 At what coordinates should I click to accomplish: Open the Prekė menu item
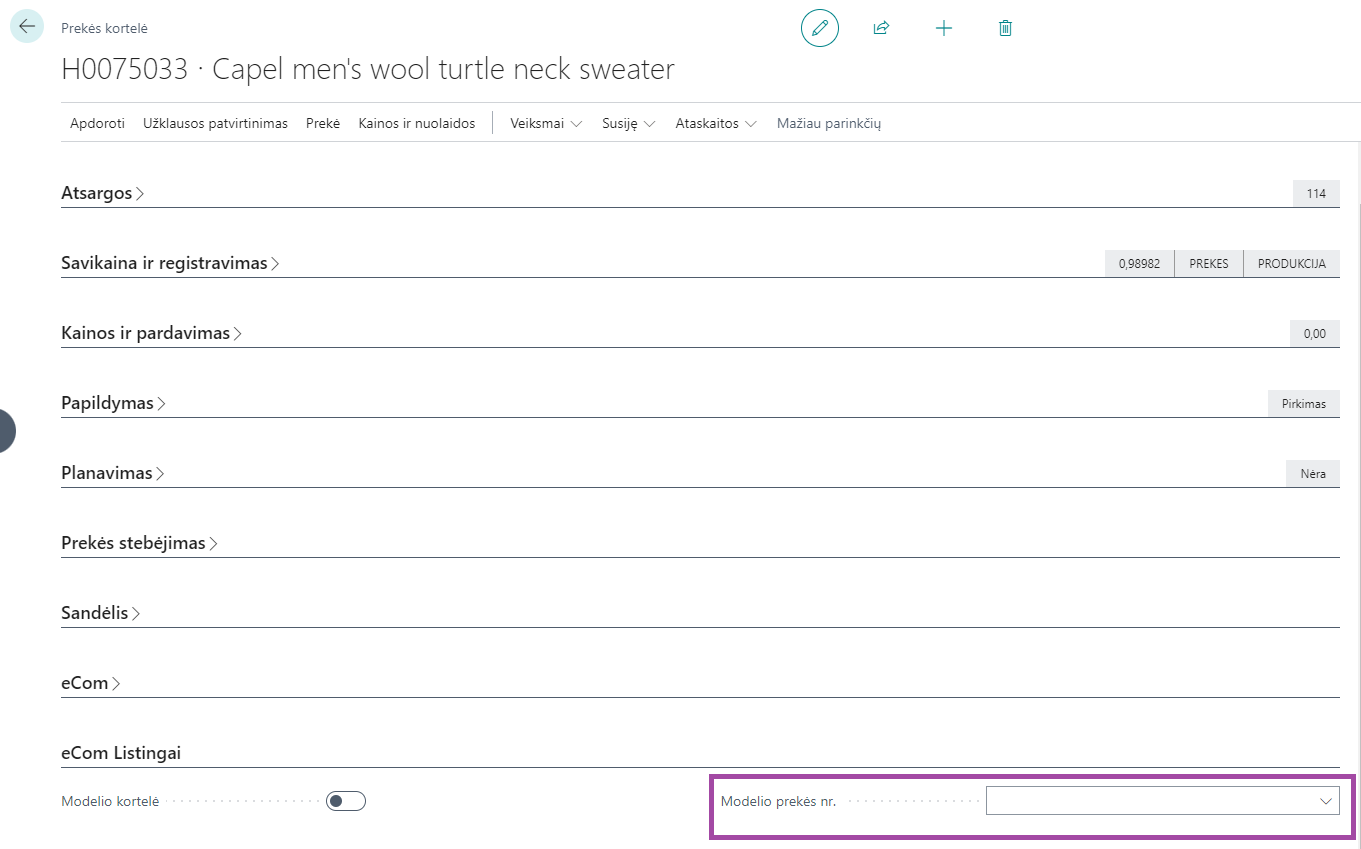(x=323, y=123)
